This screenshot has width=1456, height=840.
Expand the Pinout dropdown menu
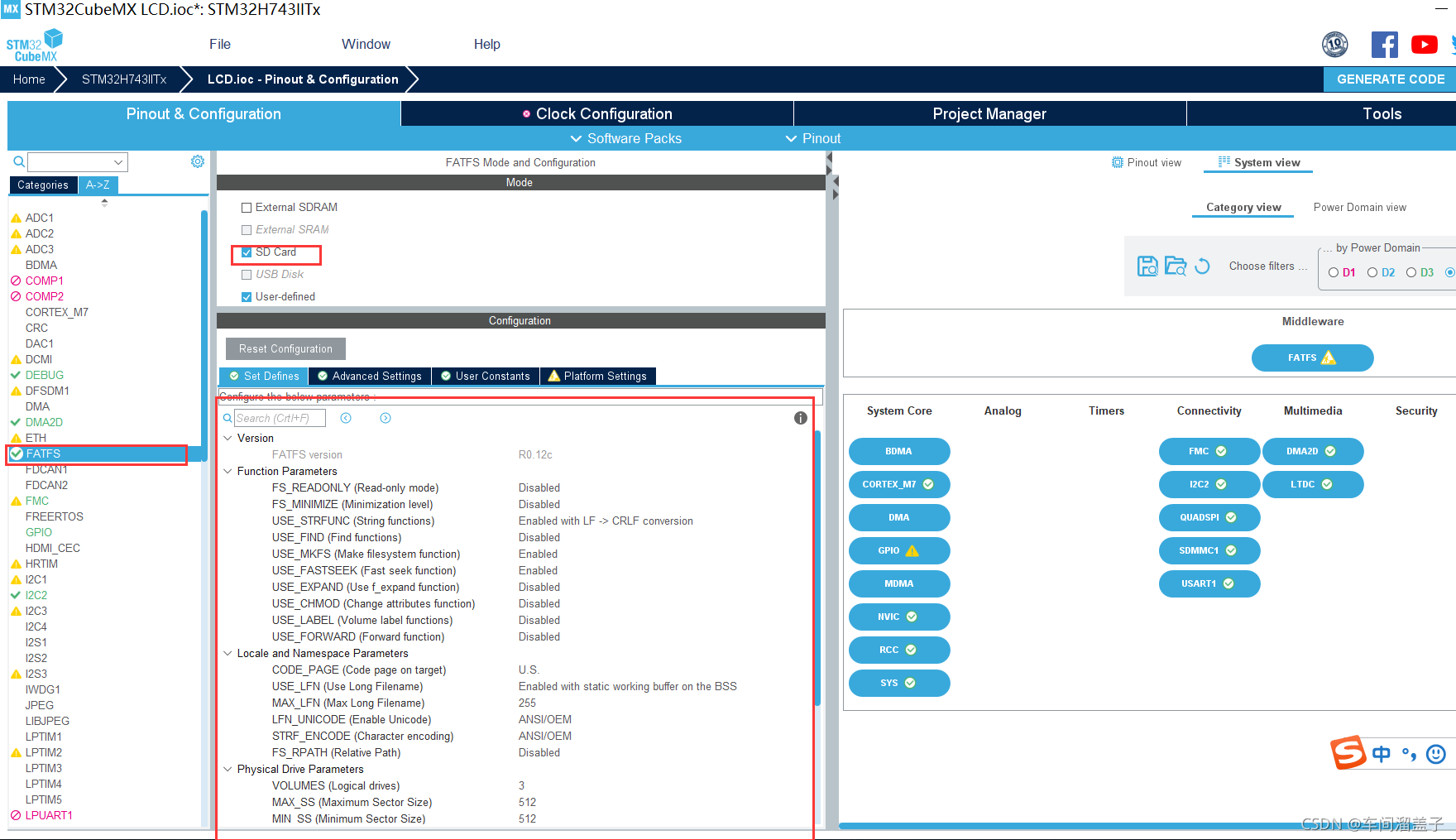pos(813,138)
